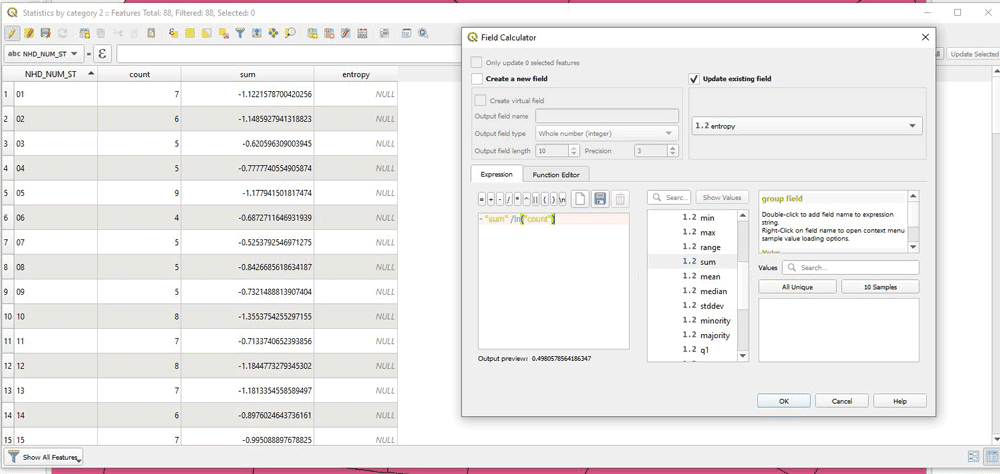Deselect all features icon
The image size is (1000, 474).
tap(223, 33)
